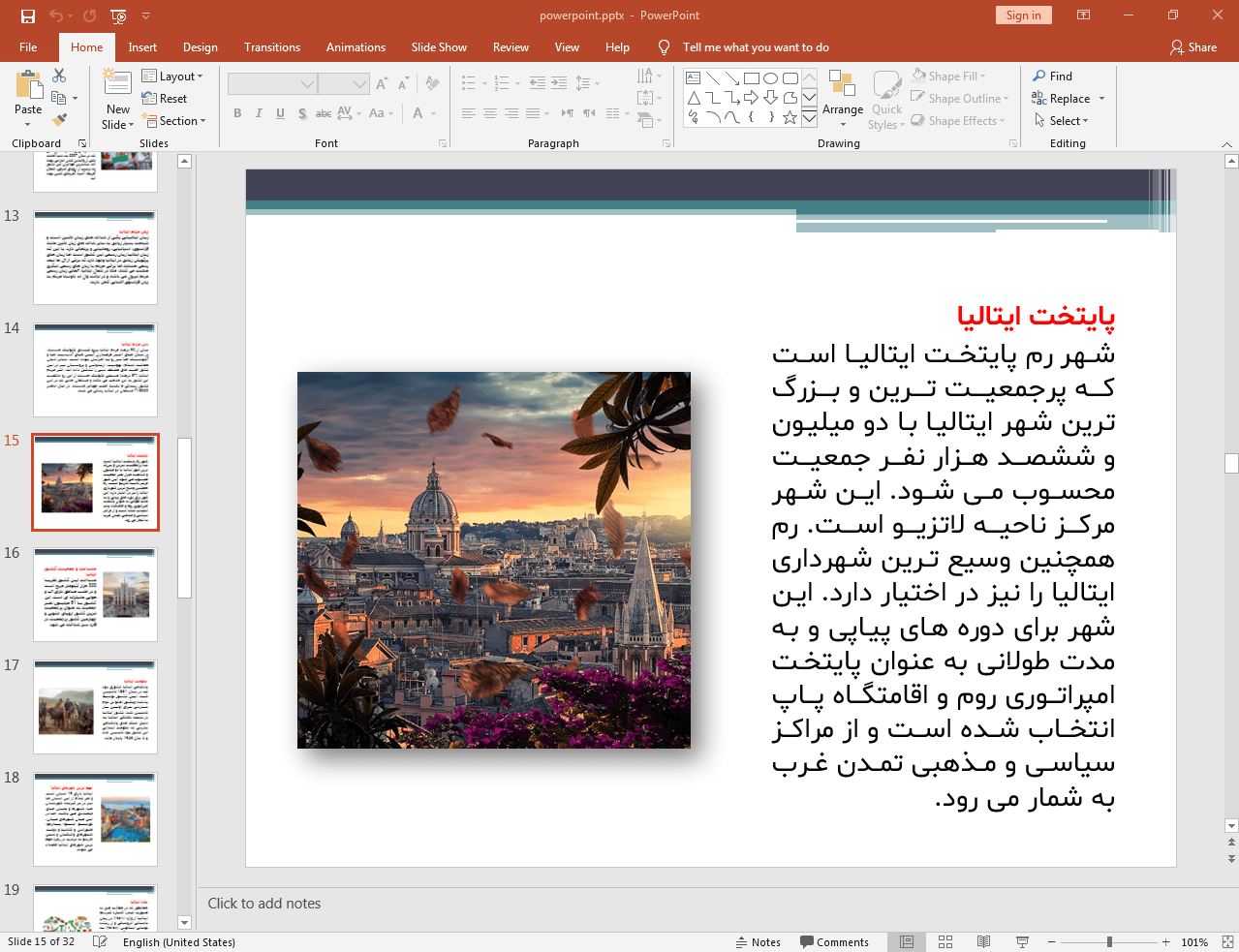
Task: Open Shape Effects
Action: [958, 120]
